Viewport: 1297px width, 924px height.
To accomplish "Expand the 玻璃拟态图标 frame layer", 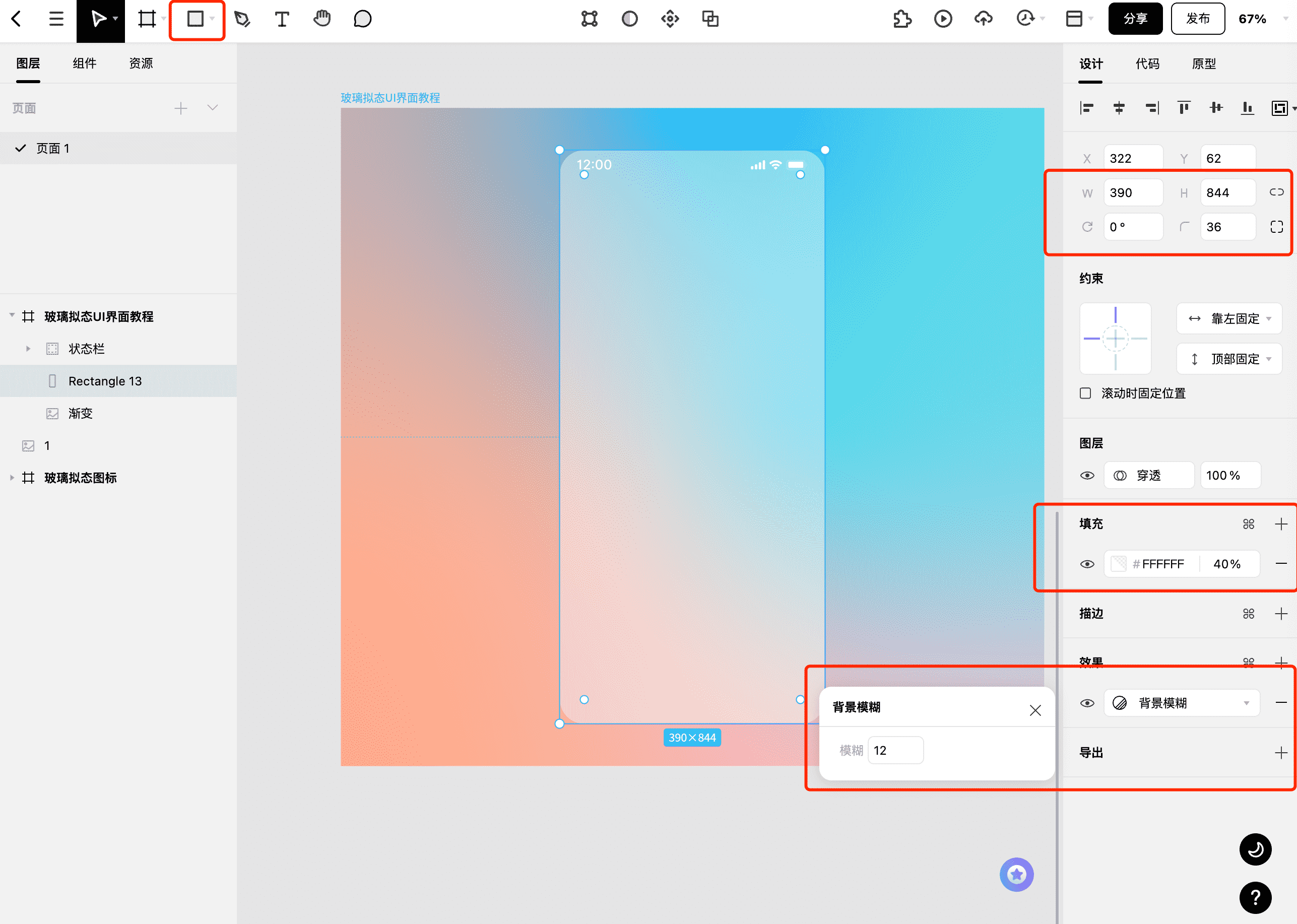I will pyautogui.click(x=12, y=477).
